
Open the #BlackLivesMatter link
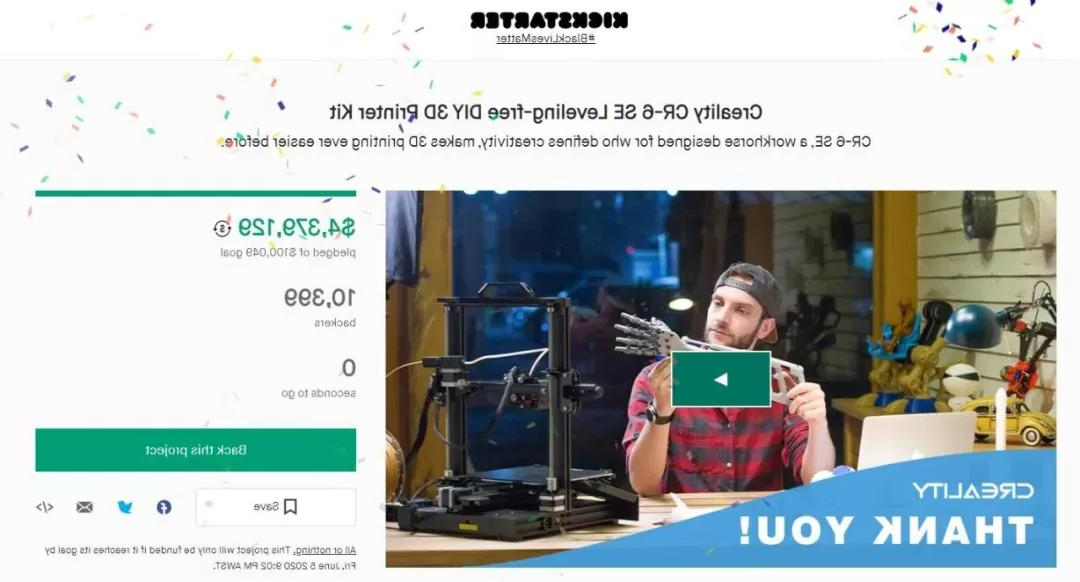pos(546,39)
